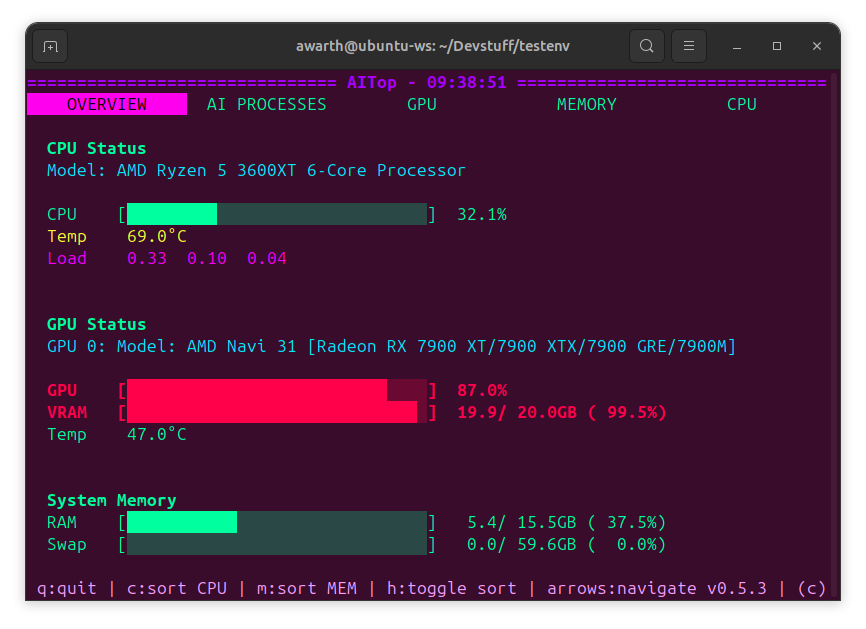This screenshot has height=629, width=866.
Task: Click q:quit to exit AITop
Action: pyautogui.click(x=66, y=588)
